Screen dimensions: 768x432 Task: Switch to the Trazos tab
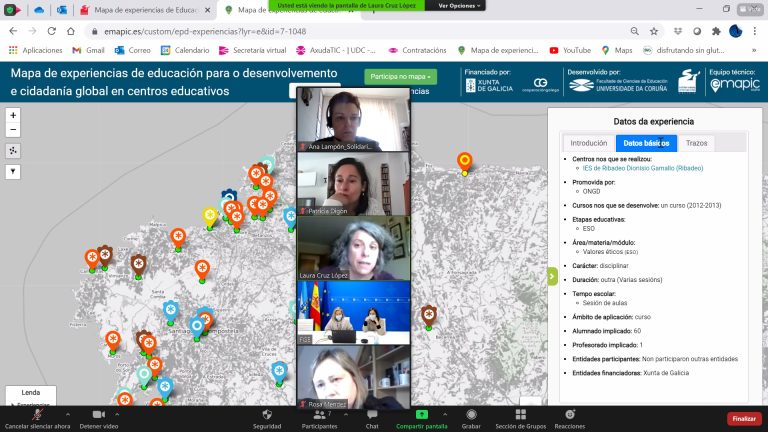(698, 143)
